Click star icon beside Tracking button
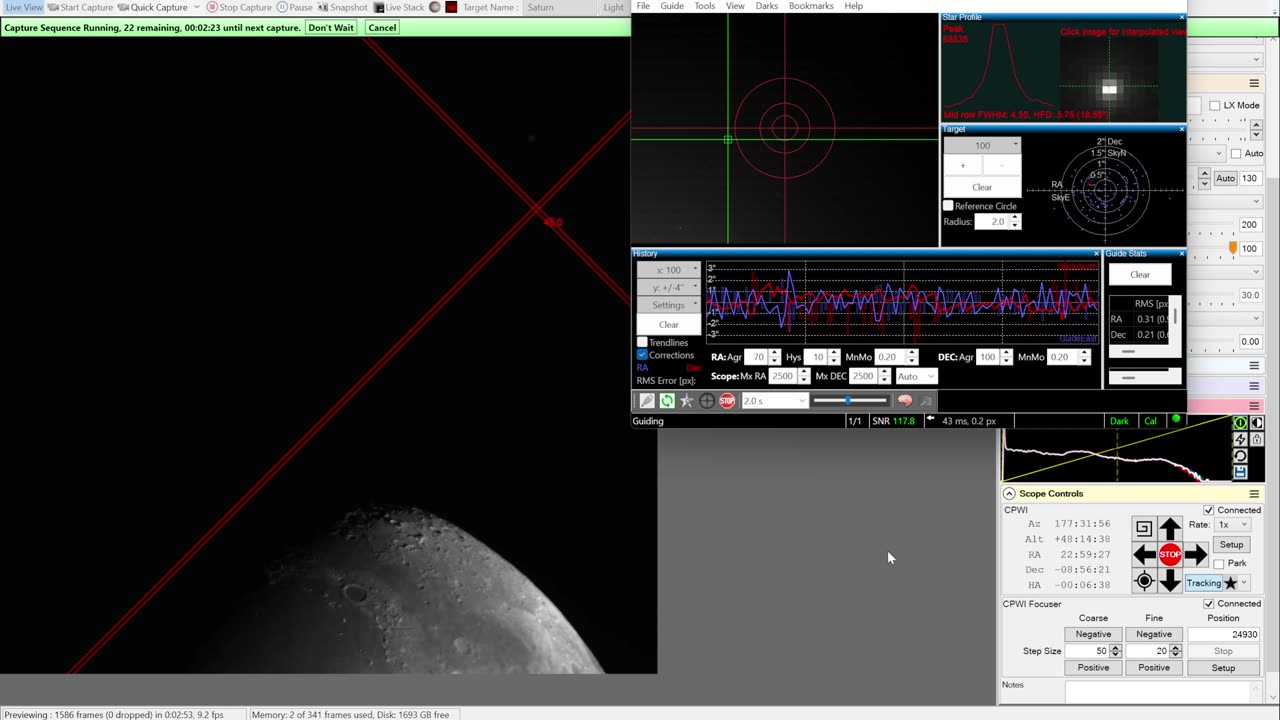This screenshot has height=720, width=1280. [1231, 583]
